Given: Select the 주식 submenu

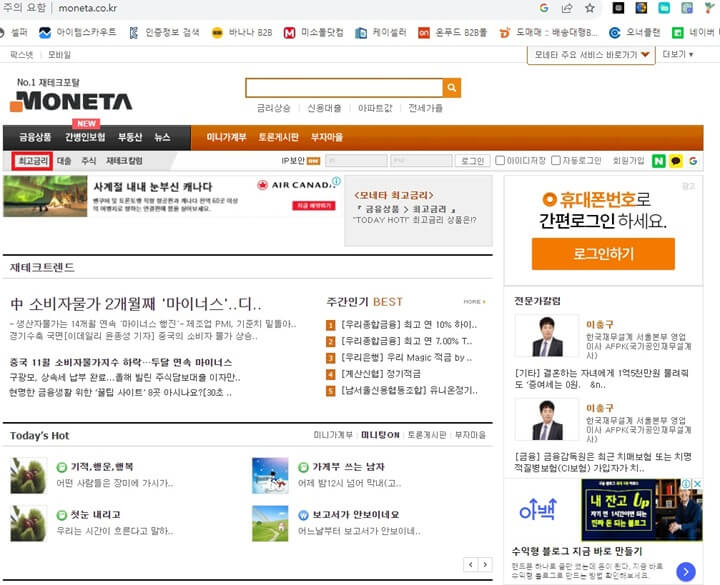Looking at the screenshot, I should click(89, 161).
